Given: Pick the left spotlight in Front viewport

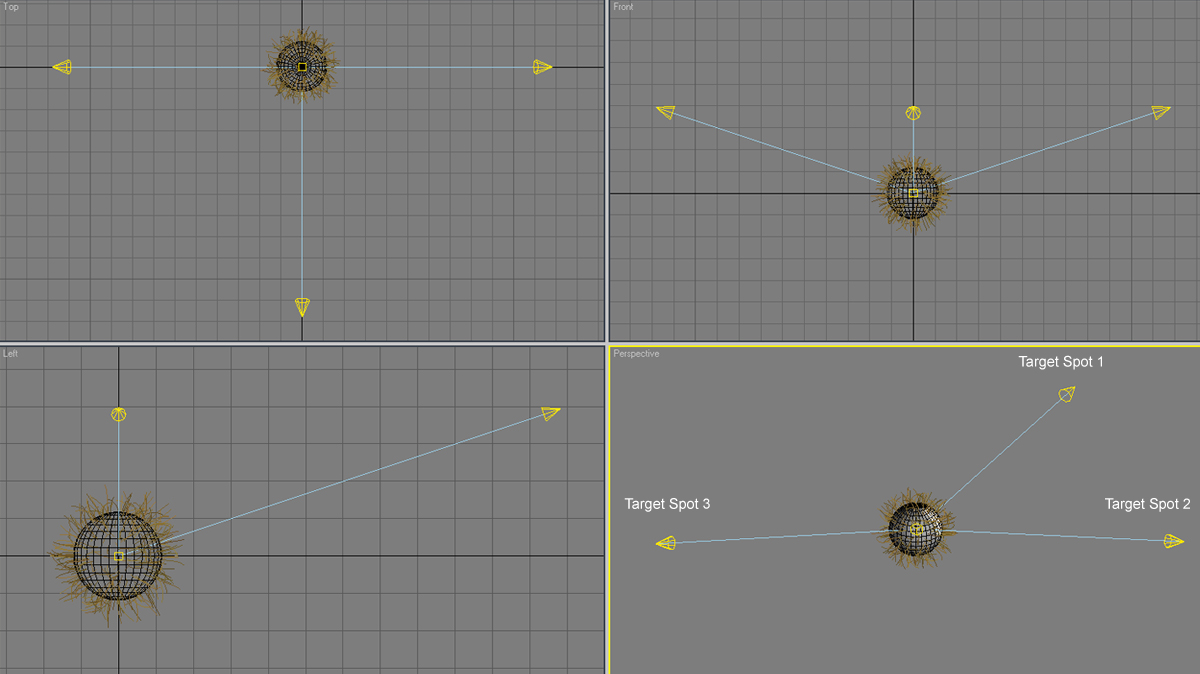Looking at the screenshot, I should 666,112.
